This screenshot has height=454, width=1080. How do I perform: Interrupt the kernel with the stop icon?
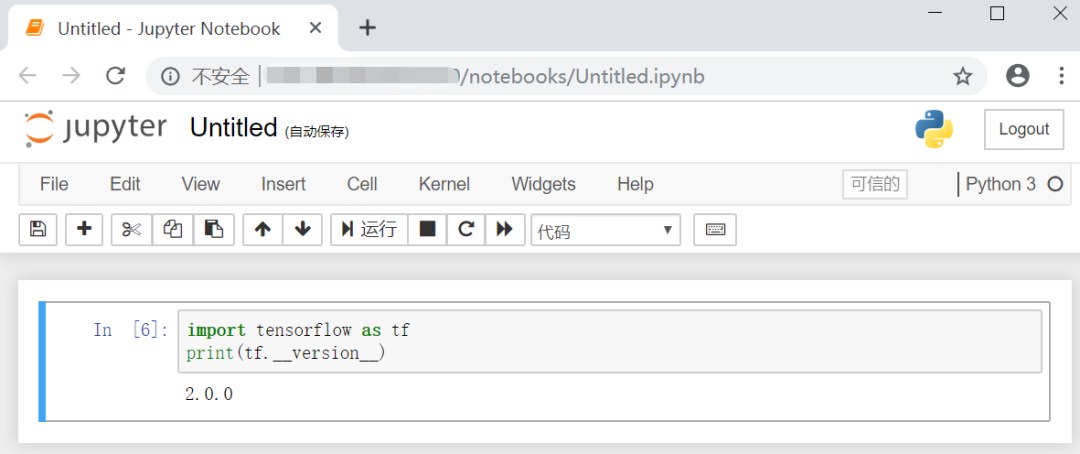(x=427, y=230)
